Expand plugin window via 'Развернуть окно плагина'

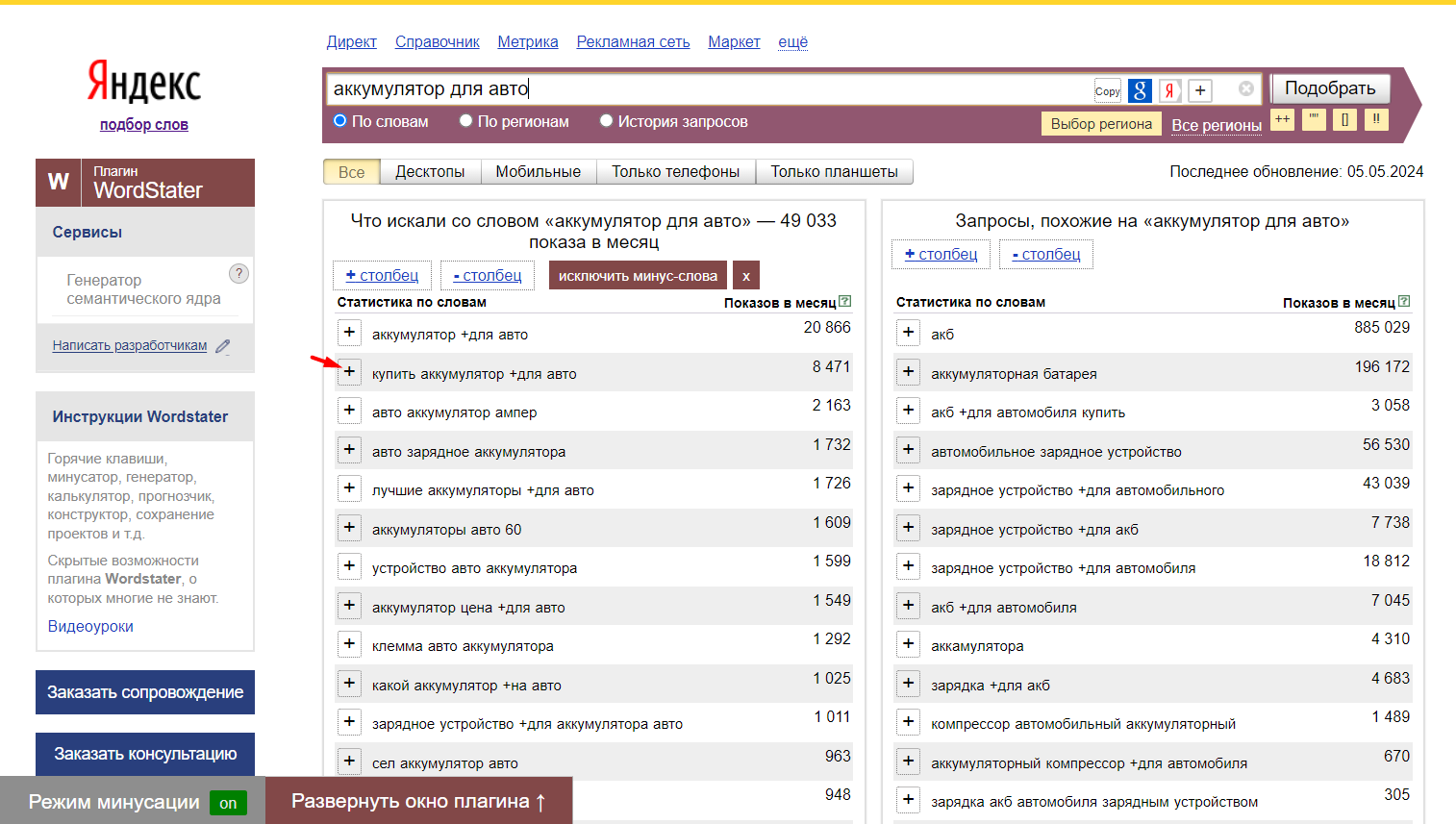coord(419,801)
